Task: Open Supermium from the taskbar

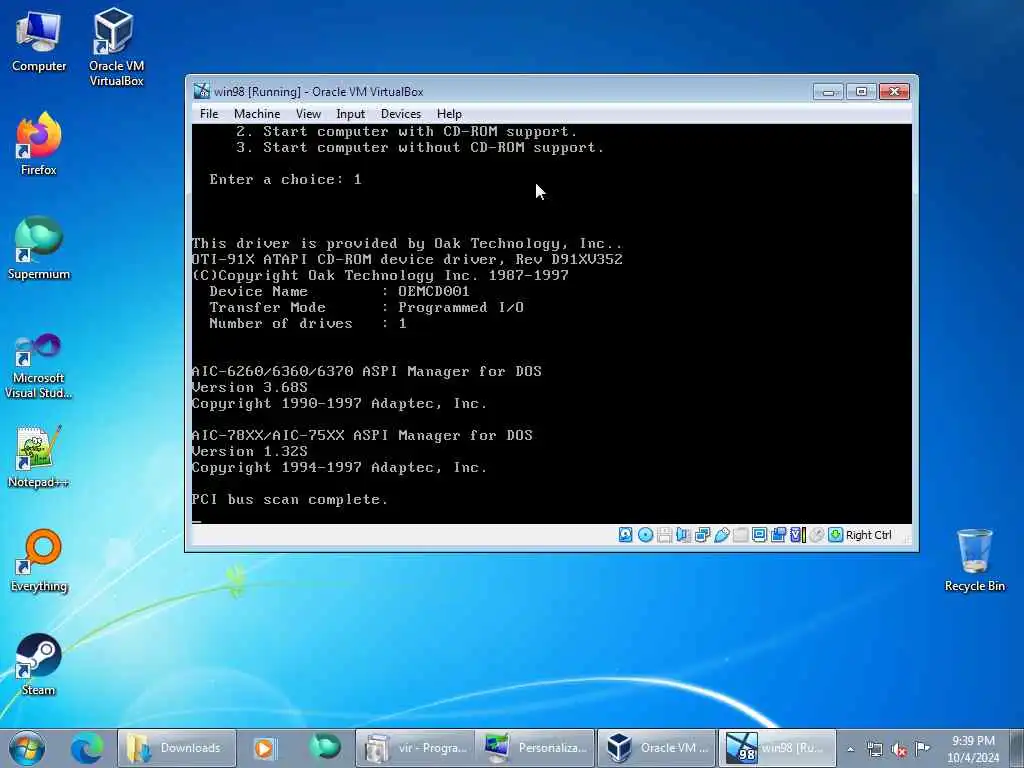Action: (x=325, y=748)
